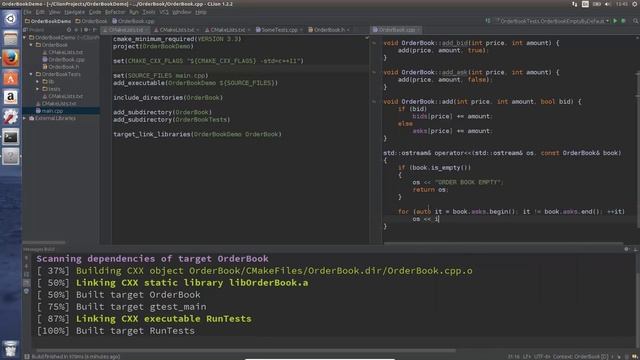This screenshot has width=640, height=360.
Task: Click the Messages panel horizontal scrollbar
Action: pos(246,350)
